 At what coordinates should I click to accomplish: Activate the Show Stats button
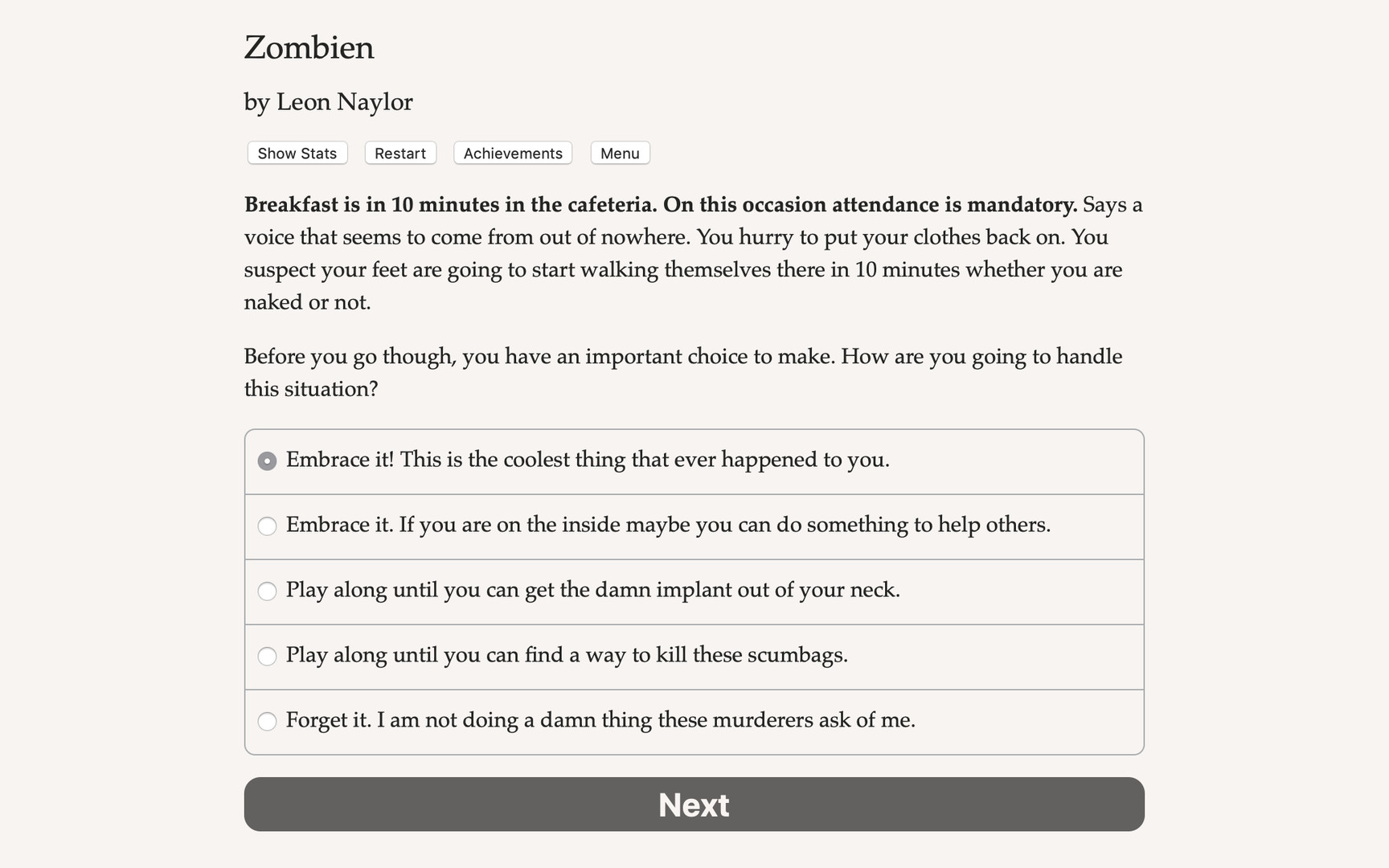tap(296, 153)
